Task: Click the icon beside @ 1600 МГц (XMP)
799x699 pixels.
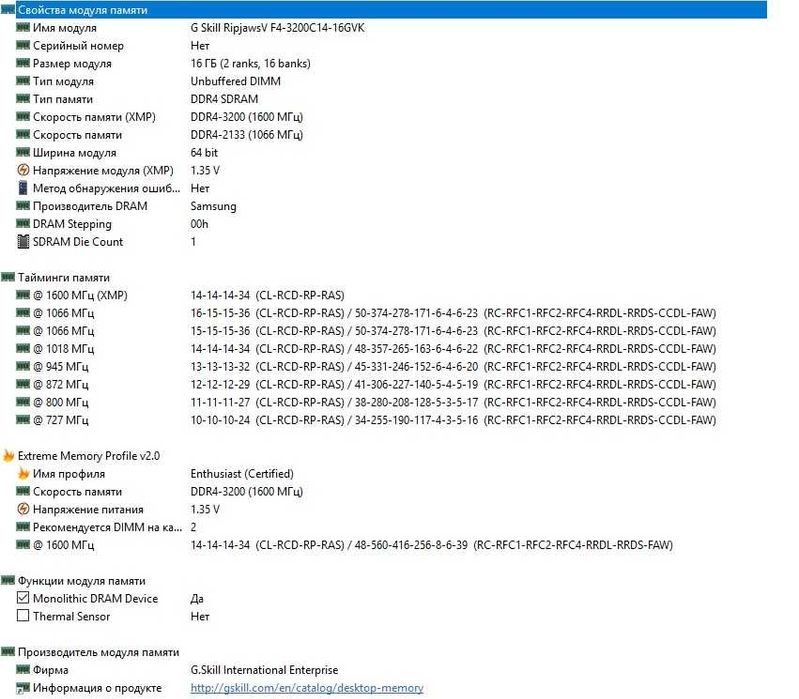Action: 23,295
